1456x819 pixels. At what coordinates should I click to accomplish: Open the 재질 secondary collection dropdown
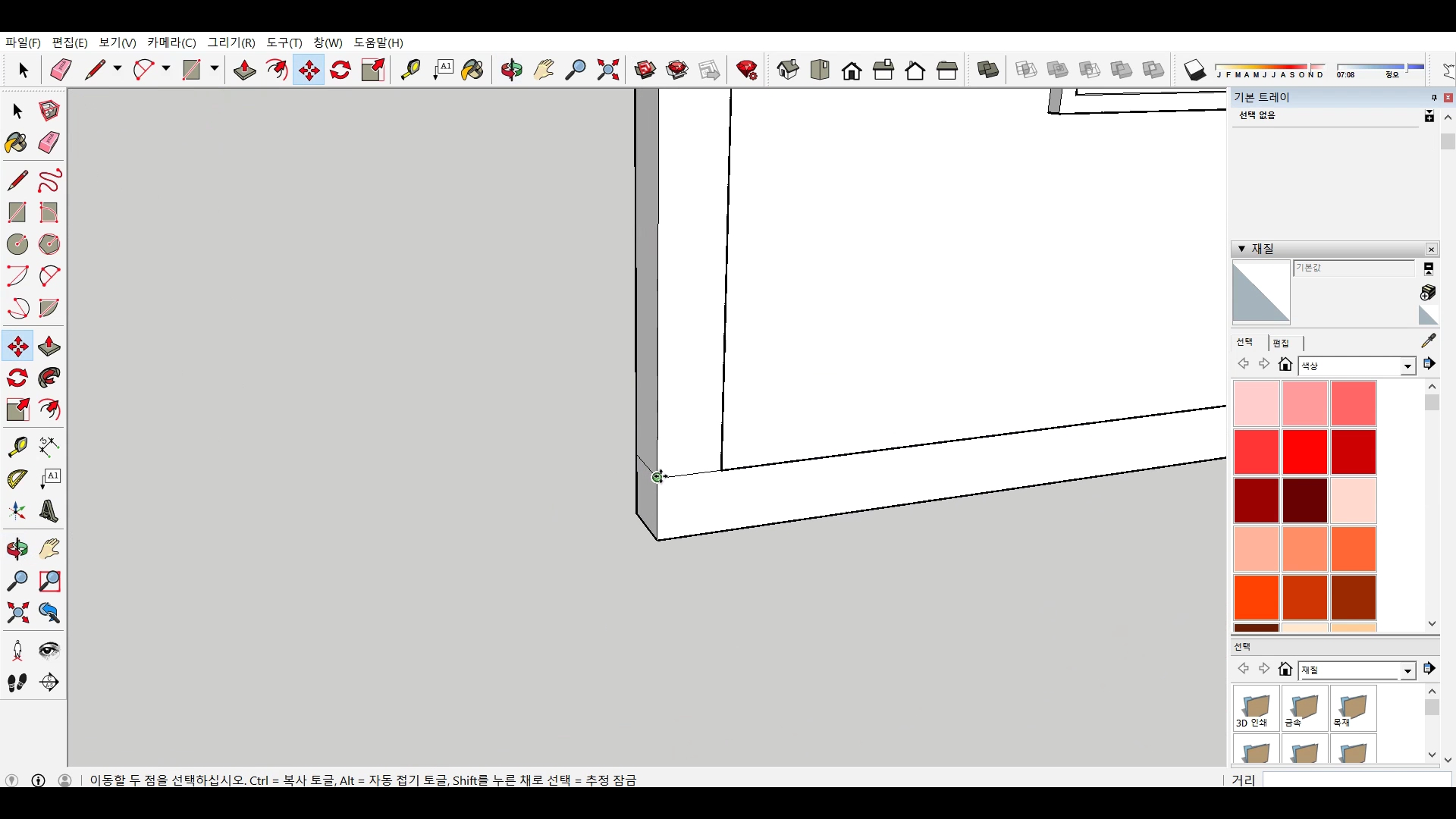1407,671
